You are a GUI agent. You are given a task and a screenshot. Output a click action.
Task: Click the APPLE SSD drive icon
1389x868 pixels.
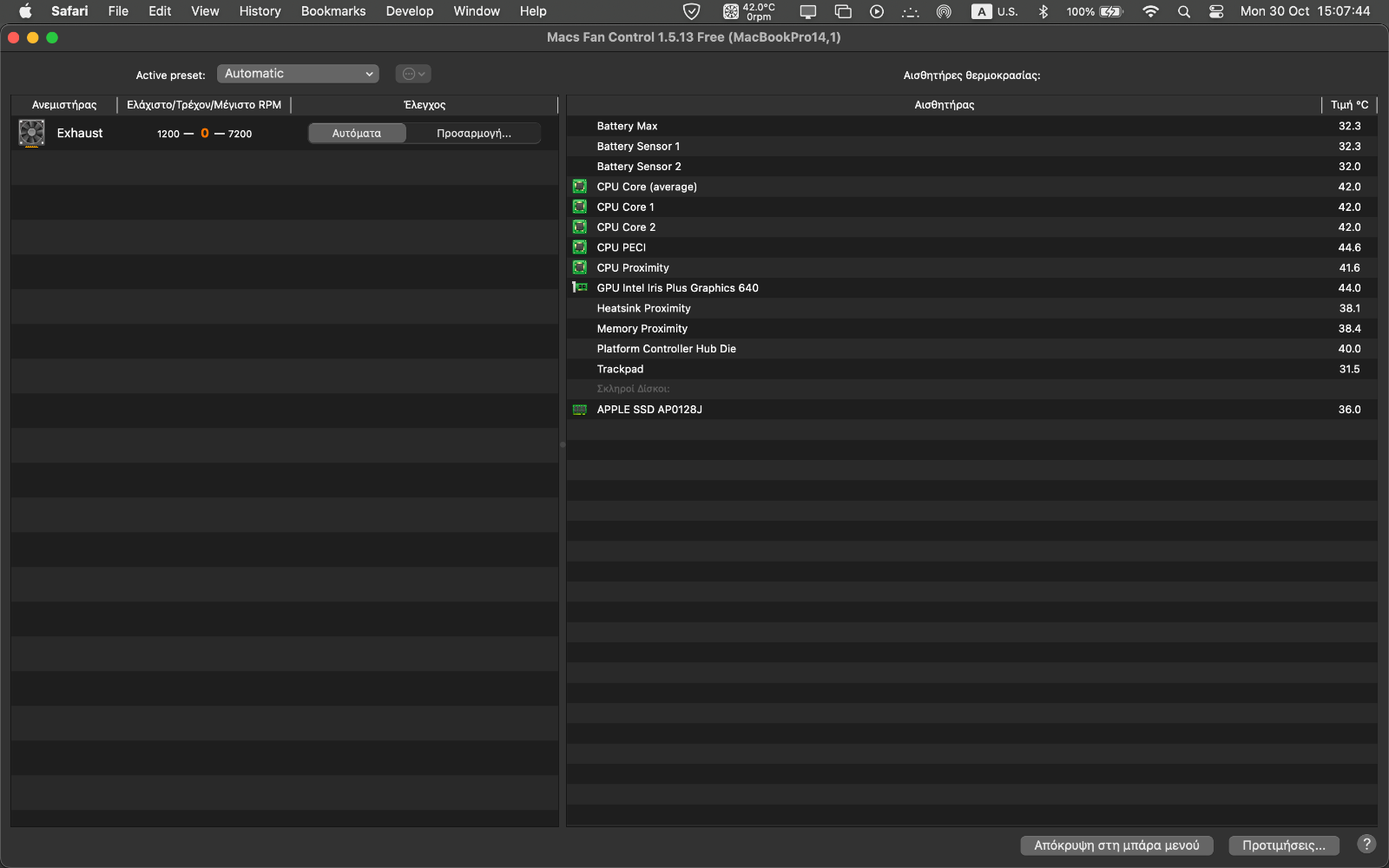click(580, 410)
